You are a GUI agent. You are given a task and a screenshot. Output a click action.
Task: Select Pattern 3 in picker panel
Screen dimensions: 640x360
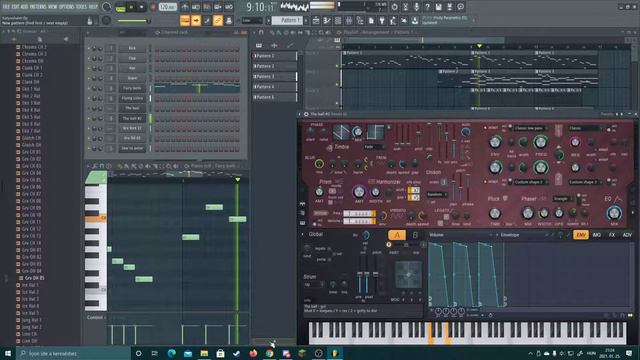[x=274, y=76]
